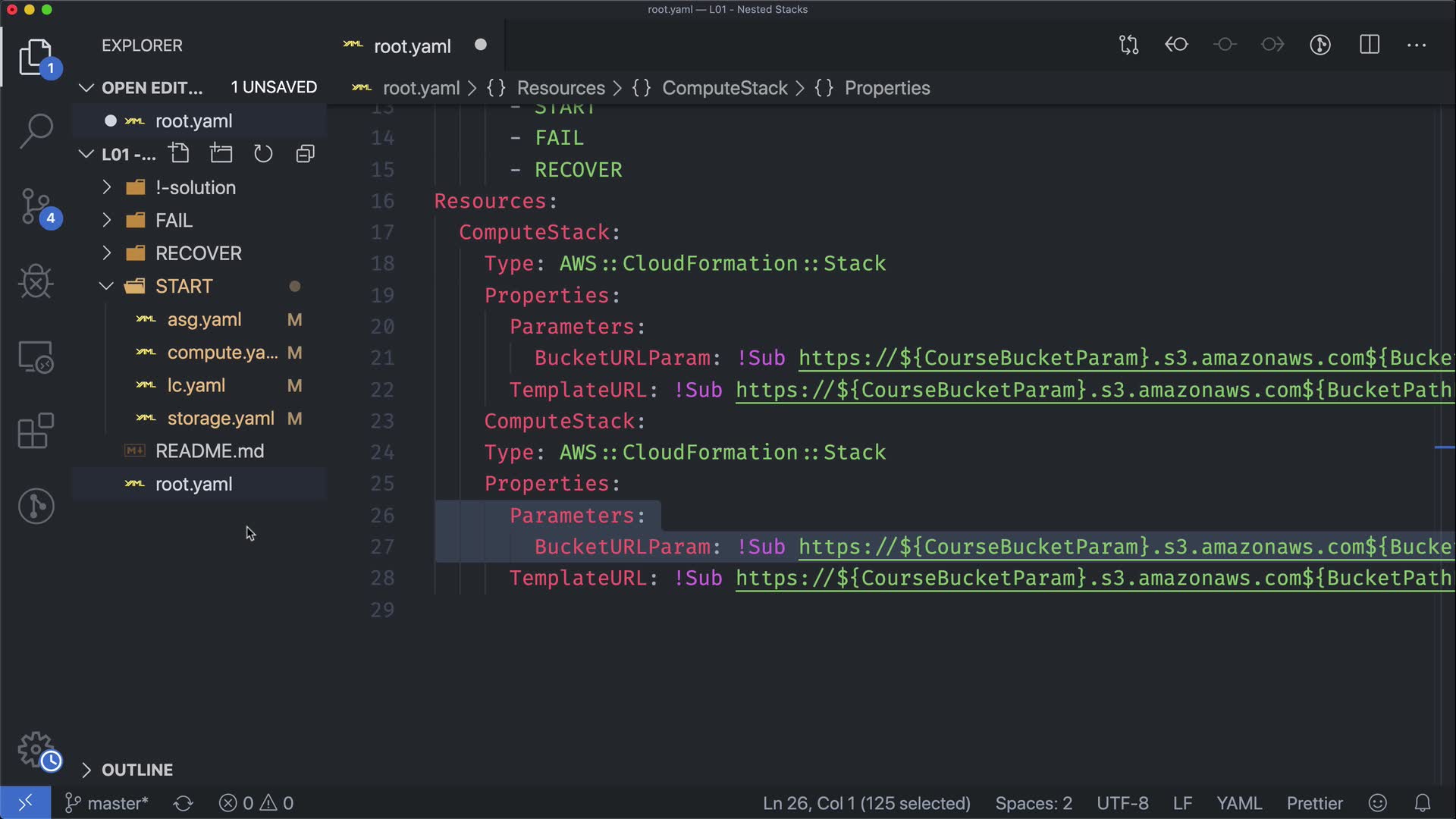The width and height of the screenshot is (1456, 819).
Task: Open the Run and Debug view
Action: (x=36, y=282)
